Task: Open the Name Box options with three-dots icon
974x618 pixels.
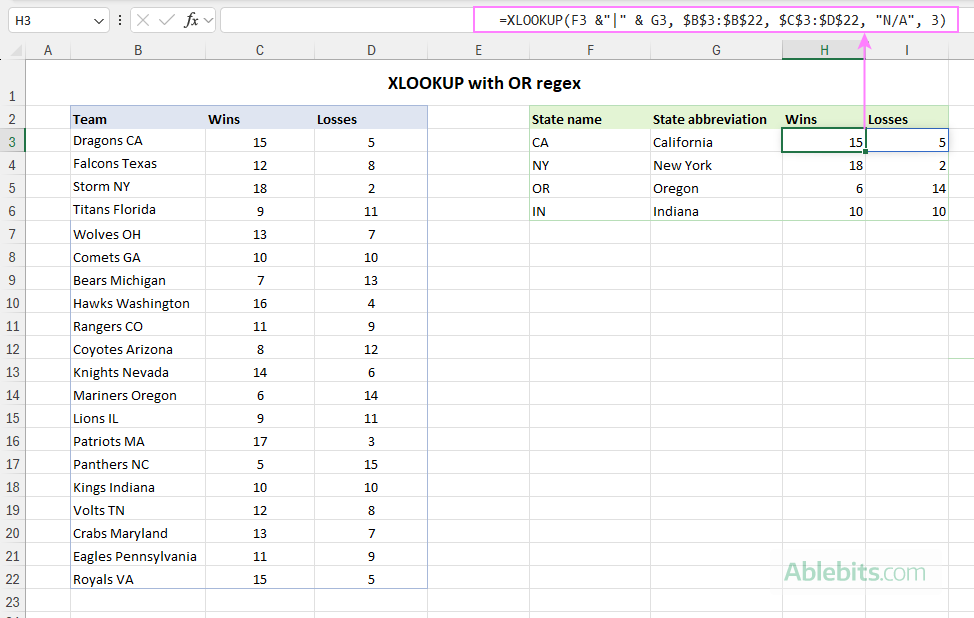Action: coord(119,19)
